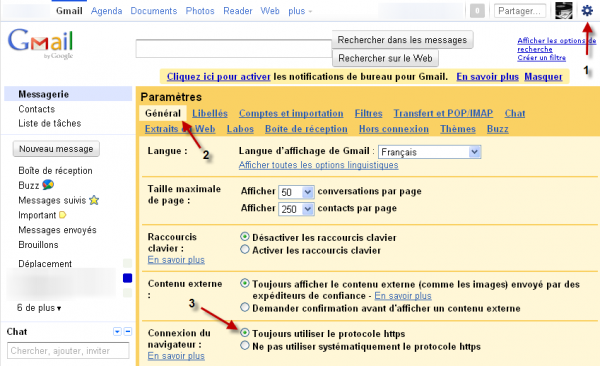Open Boîte de réception settings tab
This screenshot has width=600, height=366.
pos(306,129)
